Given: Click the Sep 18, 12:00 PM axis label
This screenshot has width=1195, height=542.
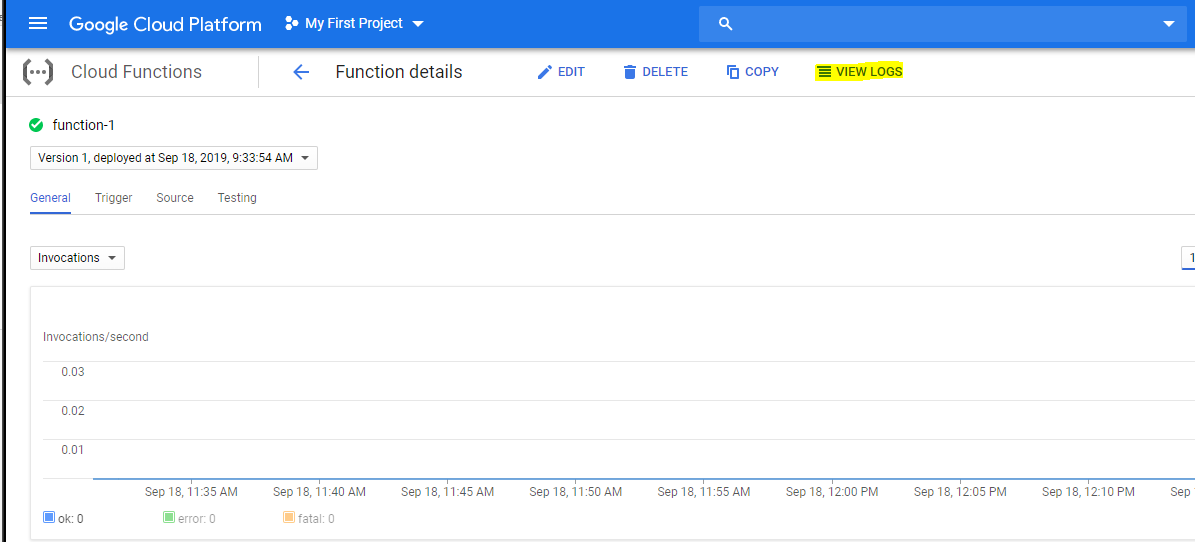Looking at the screenshot, I should click(x=832, y=492).
